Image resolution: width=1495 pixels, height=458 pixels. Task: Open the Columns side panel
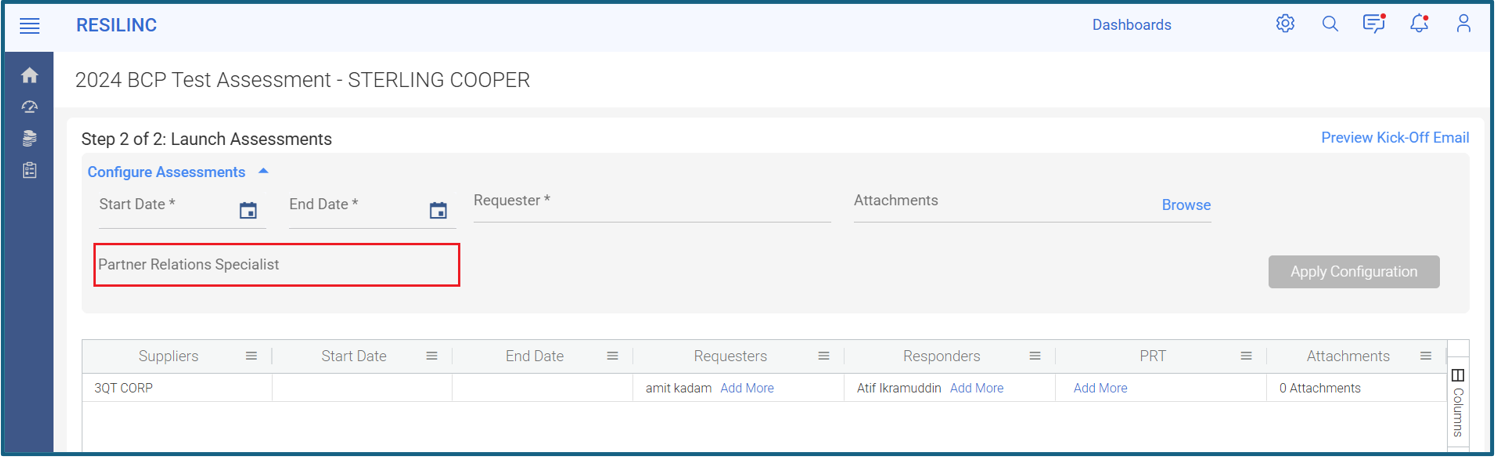(1458, 402)
